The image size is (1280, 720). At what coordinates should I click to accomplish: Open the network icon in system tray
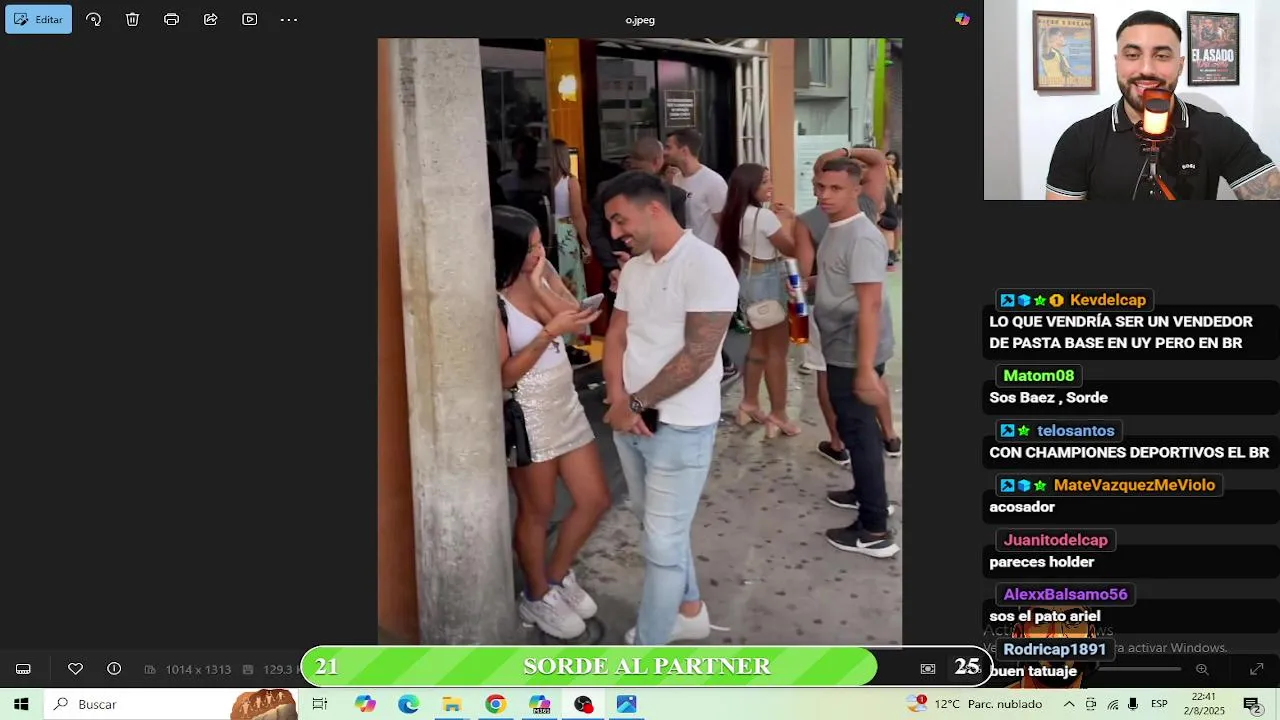(1112, 704)
